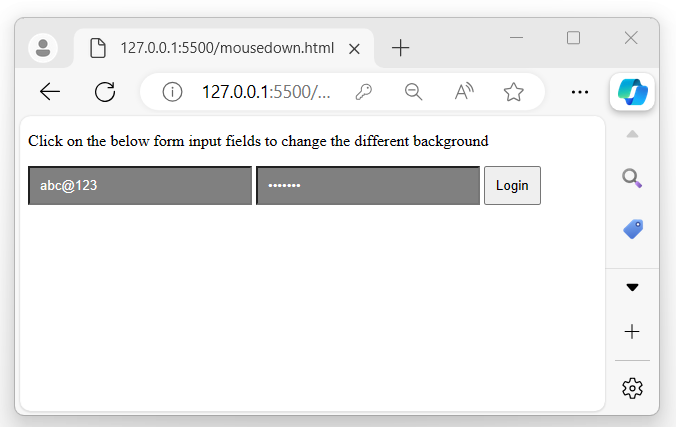Open the Copilot sidebar
The height and width of the screenshot is (427, 676).
point(632,92)
